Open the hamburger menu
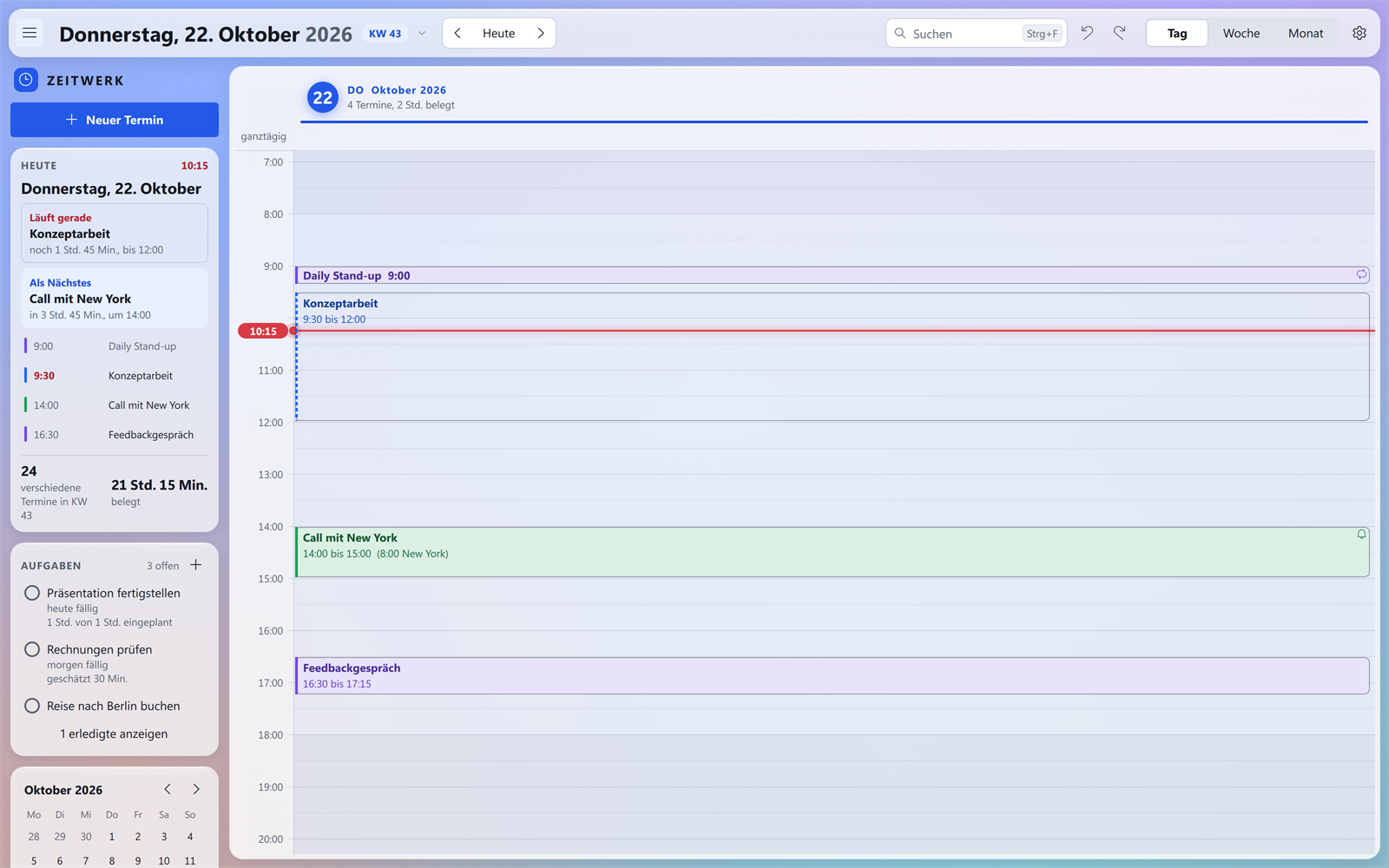The image size is (1389, 868). pyautogui.click(x=30, y=33)
